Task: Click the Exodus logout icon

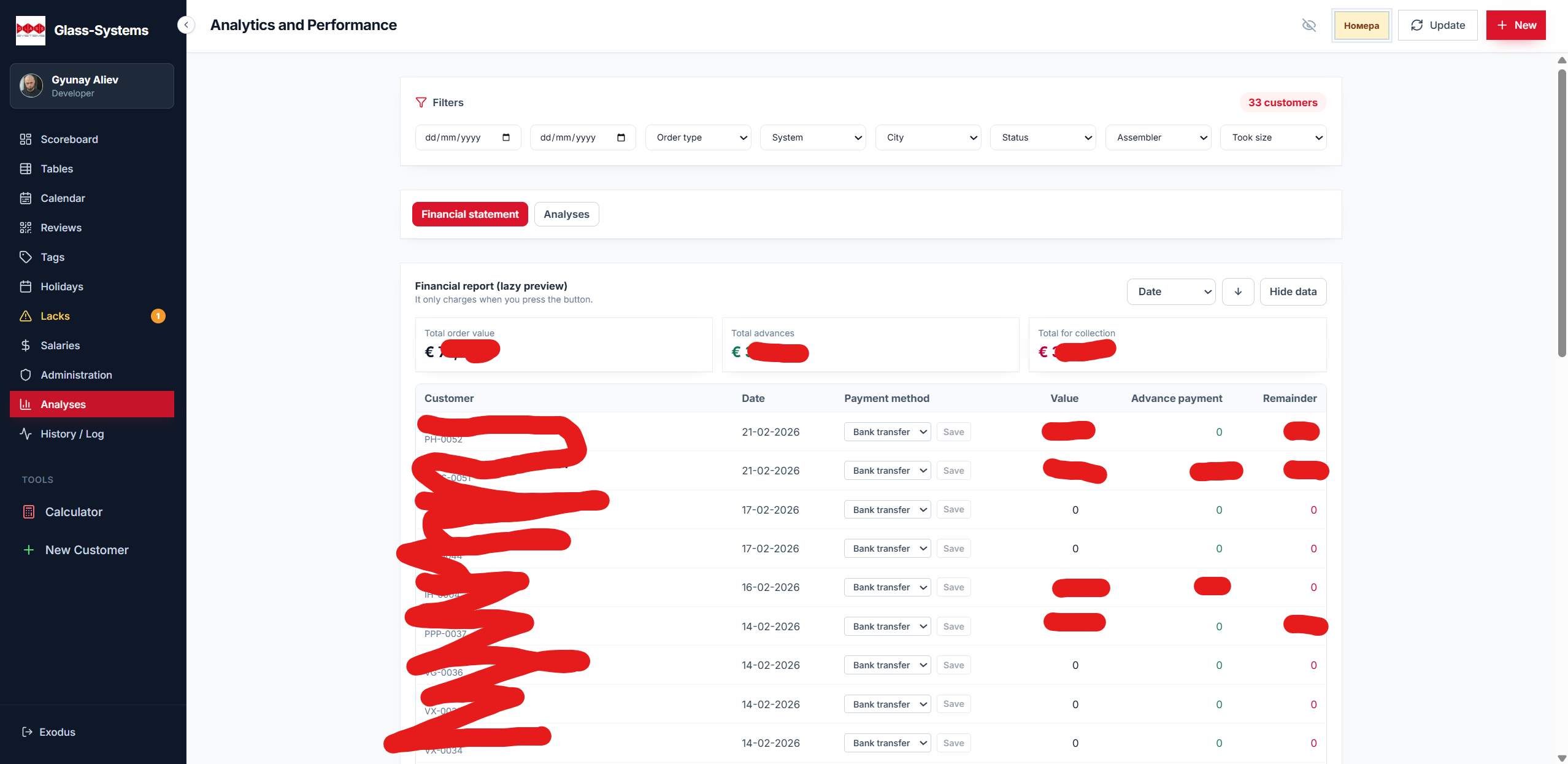Action: click(x=27, y=731)
